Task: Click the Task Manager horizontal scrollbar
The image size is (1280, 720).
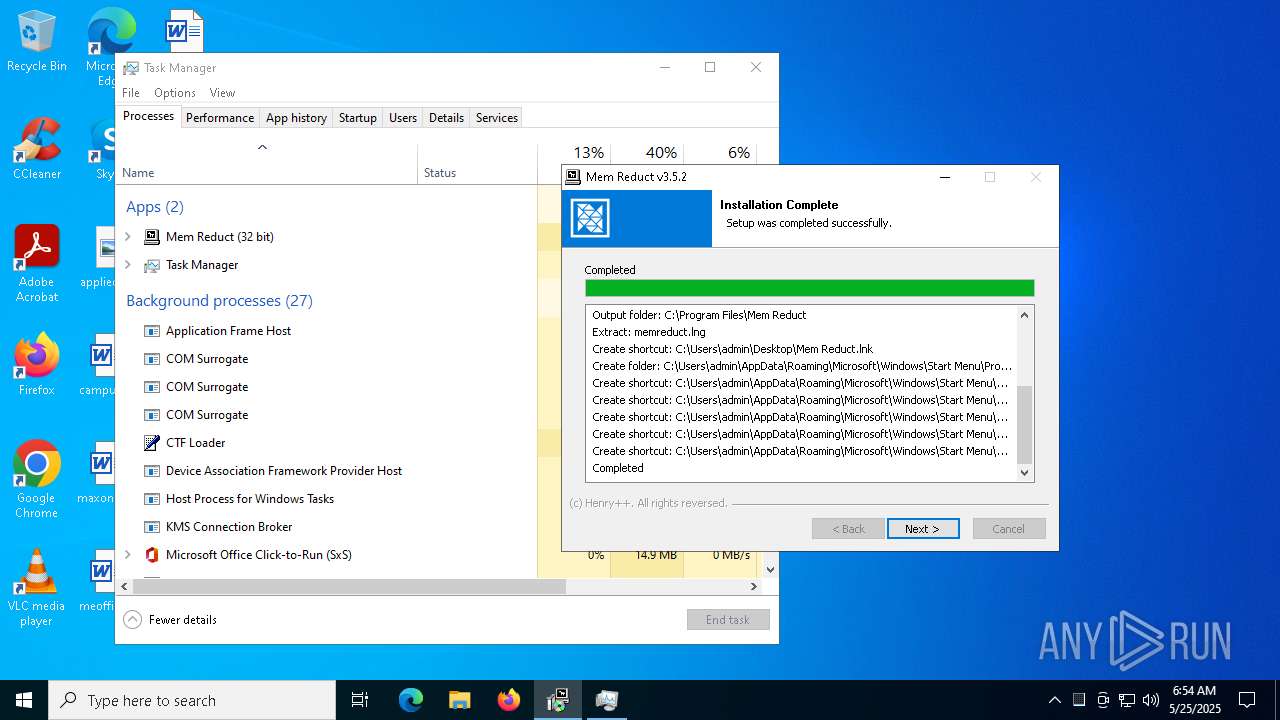Action: [349, 587]
